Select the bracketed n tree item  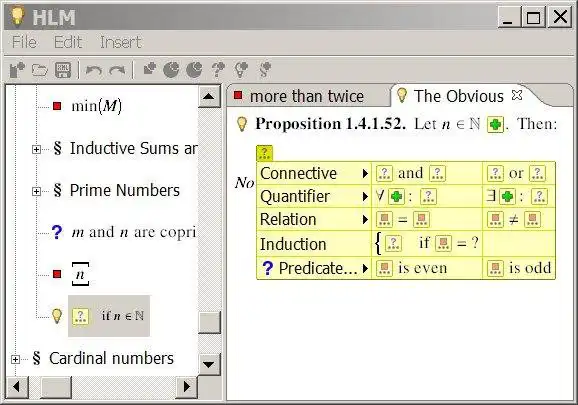click(80, 274)
